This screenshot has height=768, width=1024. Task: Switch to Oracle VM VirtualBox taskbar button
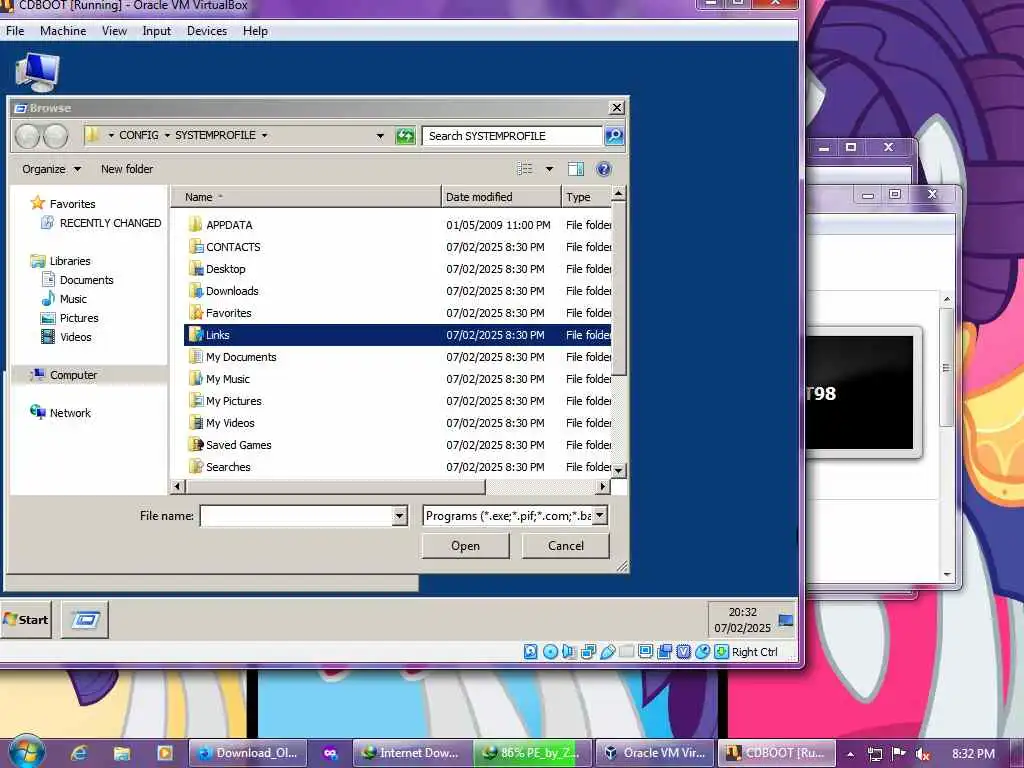(654, 753)
